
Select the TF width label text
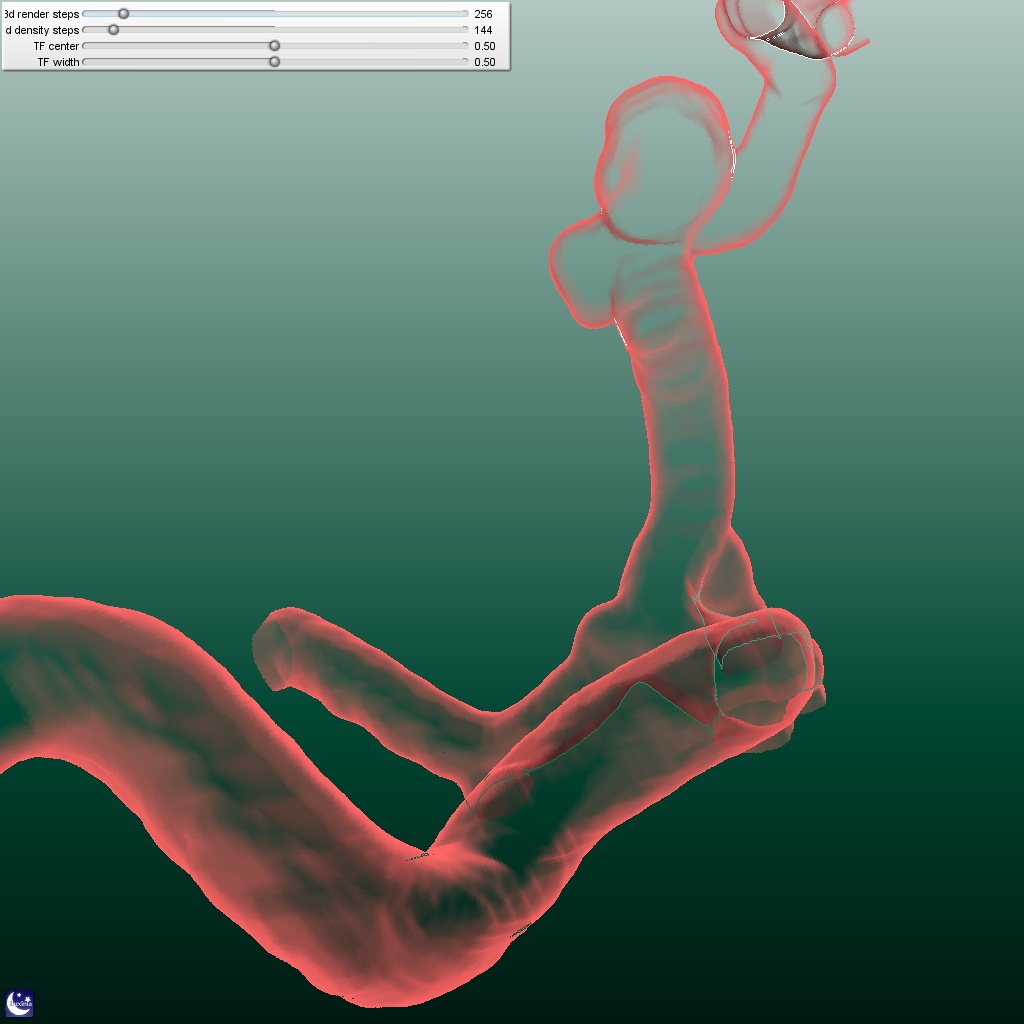pyautogui.click(x=58, y=62)
